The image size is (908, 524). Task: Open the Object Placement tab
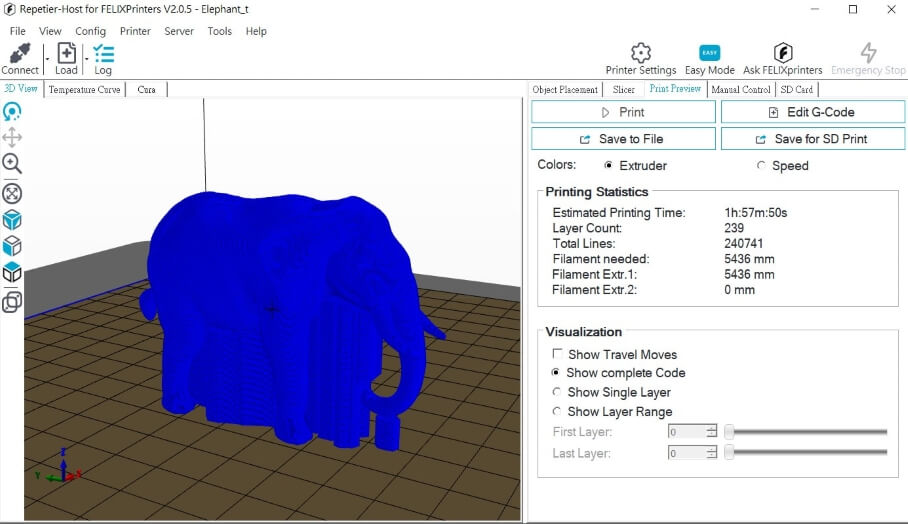pyautogui.click(x=565, y=89)
